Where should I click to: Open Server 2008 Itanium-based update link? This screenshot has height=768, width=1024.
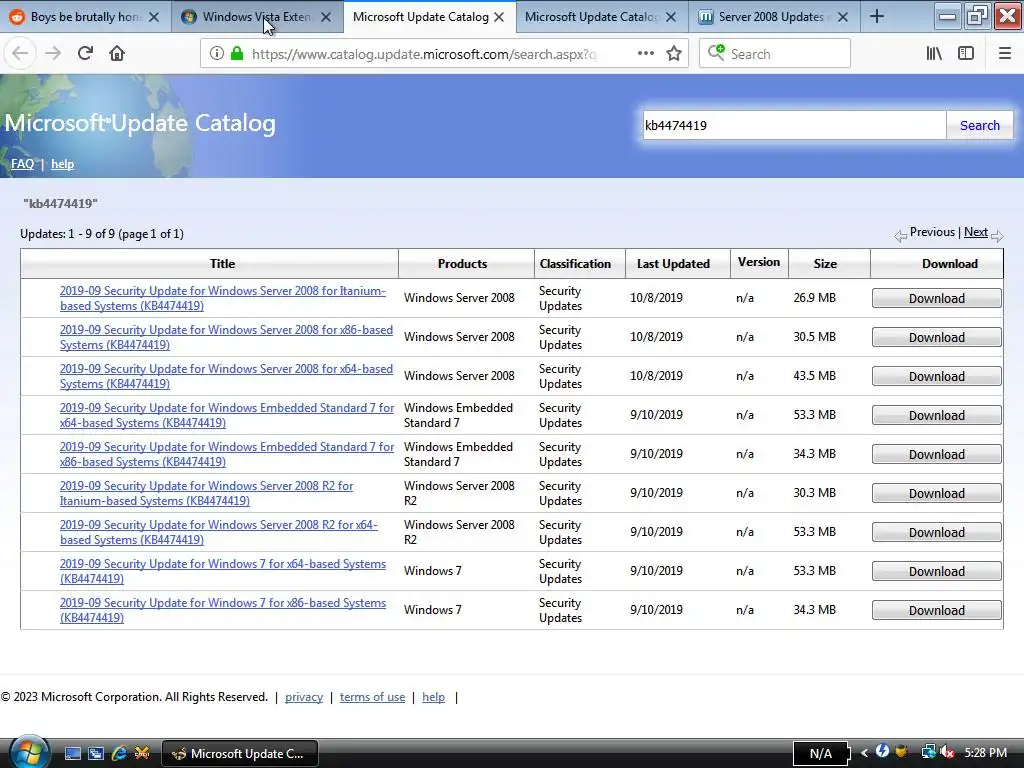(223, 298)
